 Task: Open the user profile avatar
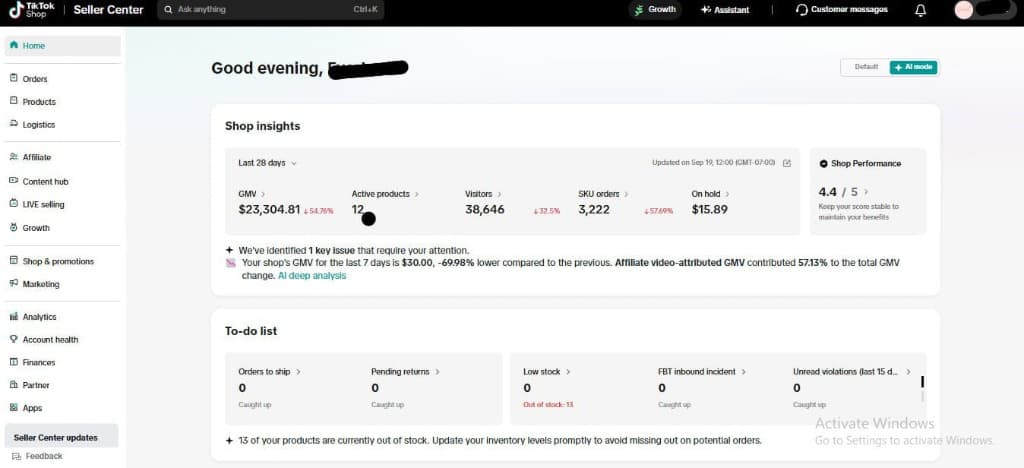(x=963, y=10)
